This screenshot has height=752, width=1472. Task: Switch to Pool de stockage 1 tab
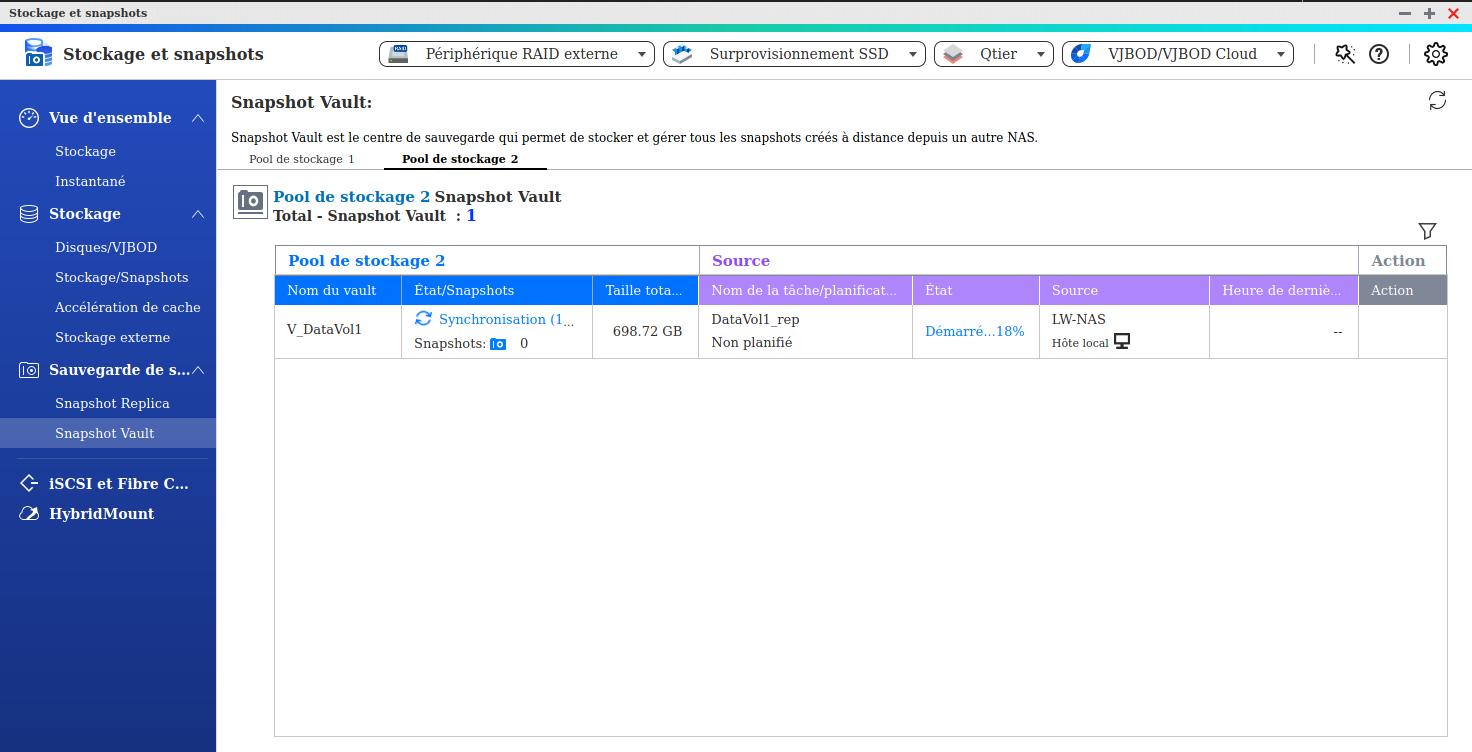coord(301,159)
